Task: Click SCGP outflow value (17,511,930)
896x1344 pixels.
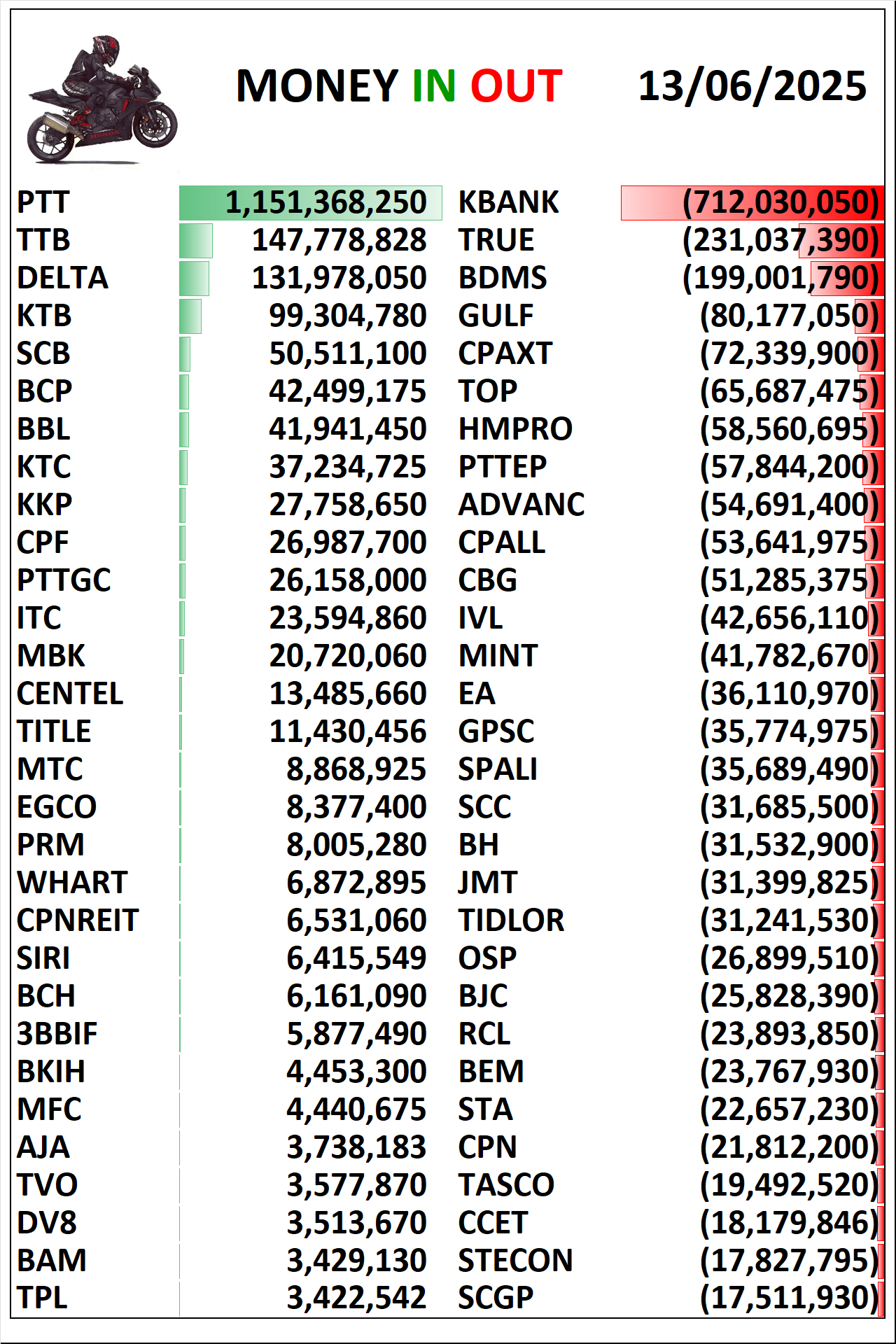Action: point(789,1298)
